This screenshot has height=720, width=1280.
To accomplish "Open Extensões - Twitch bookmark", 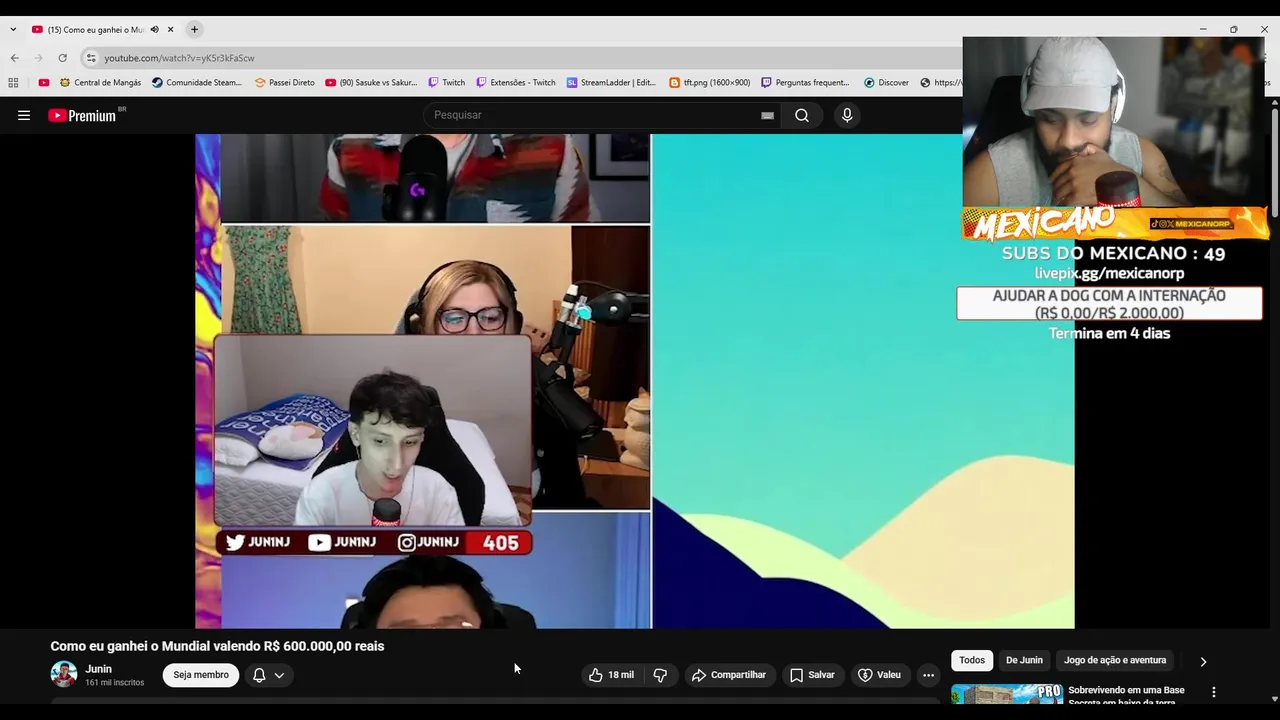I will (x=515, y=83).
